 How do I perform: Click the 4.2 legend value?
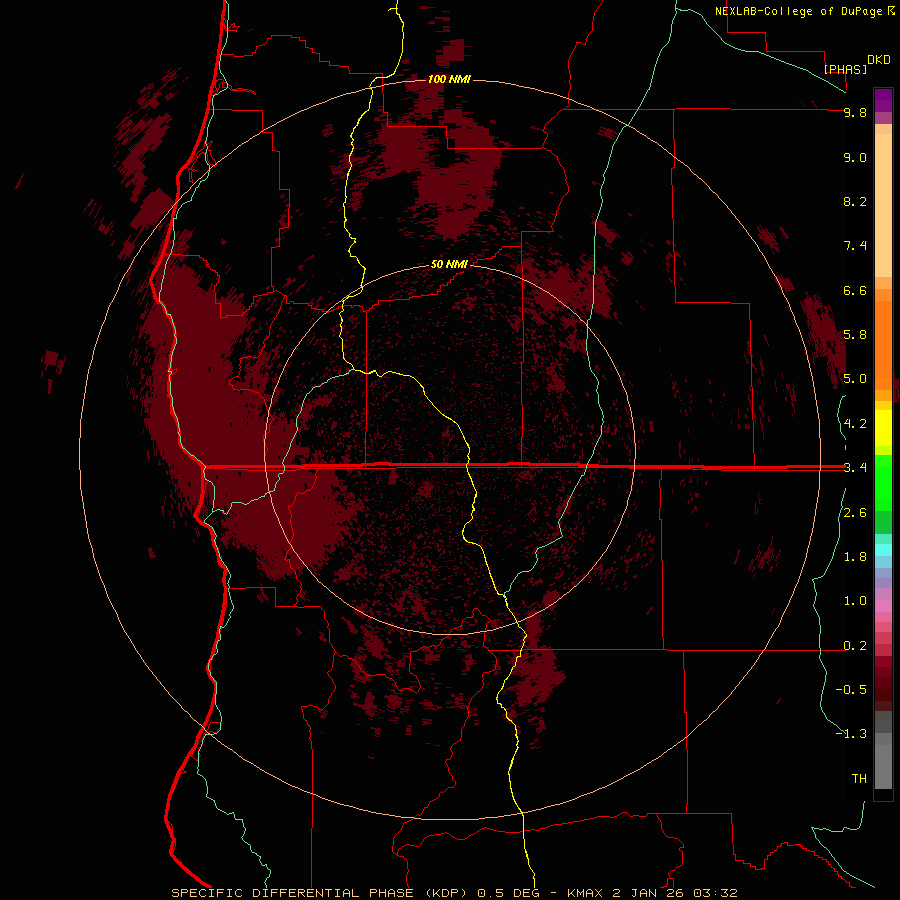tap(855, 424)
